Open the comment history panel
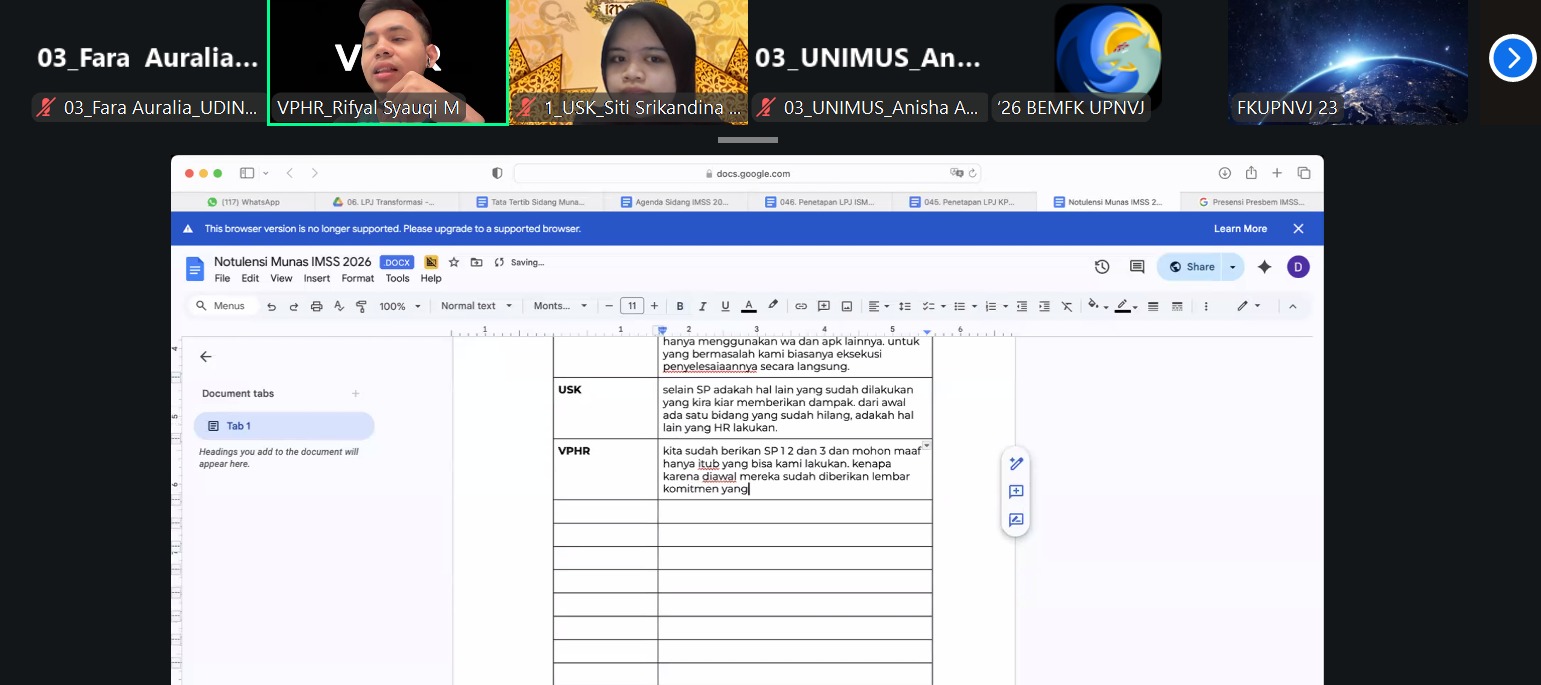This screenshot has height=685, width=1541. pos(1137,267)
